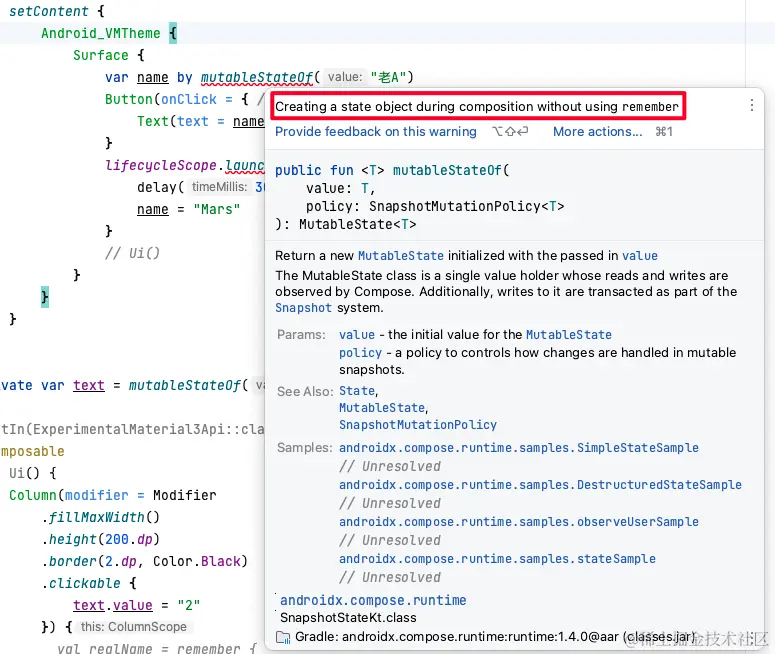Click the 'value:' inlay hint in the var name line
The height and width of the screenshot is (654, 775).
(345, 77)
